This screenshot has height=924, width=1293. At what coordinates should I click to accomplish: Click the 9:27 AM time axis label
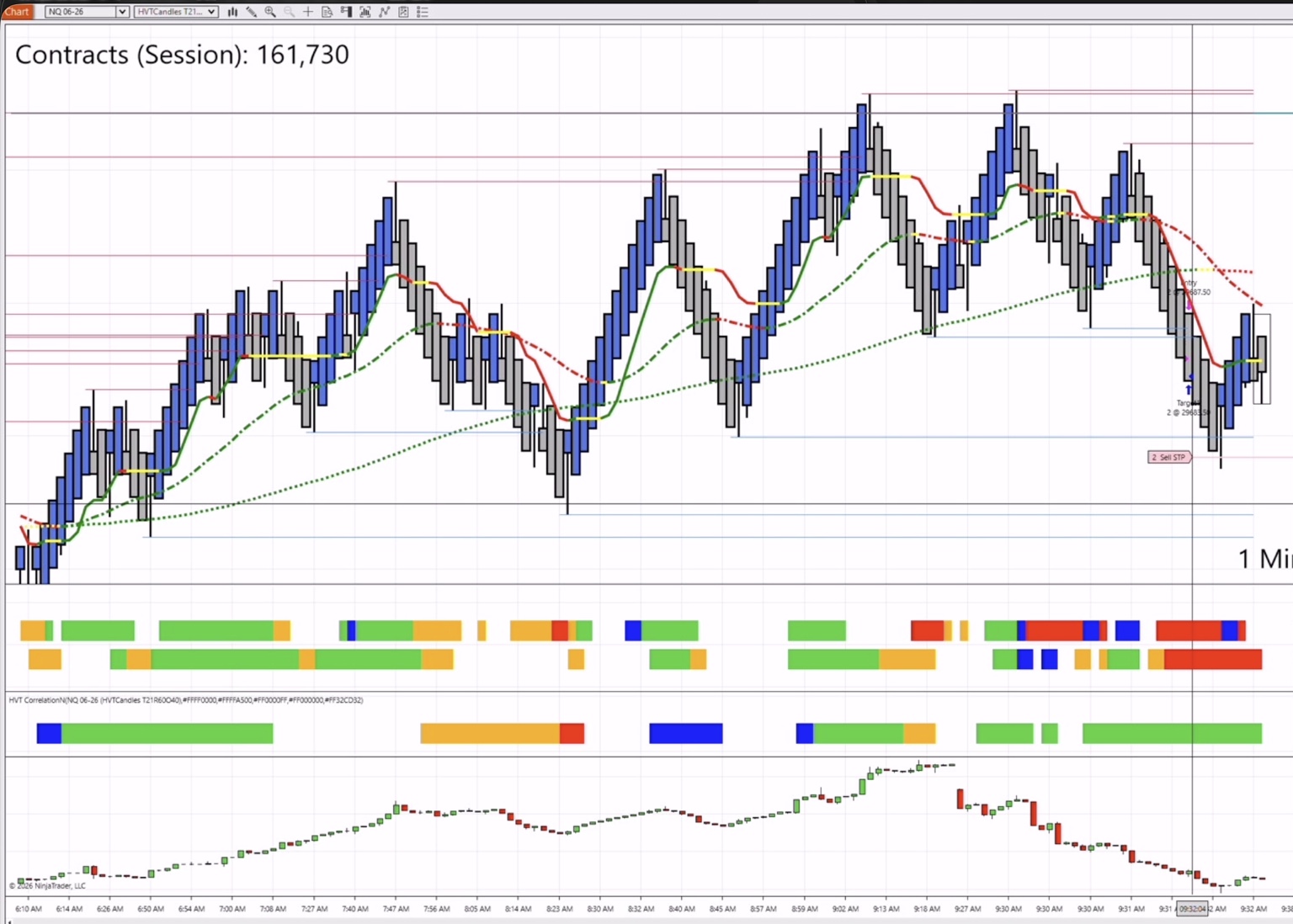click(x=967, y=909)
